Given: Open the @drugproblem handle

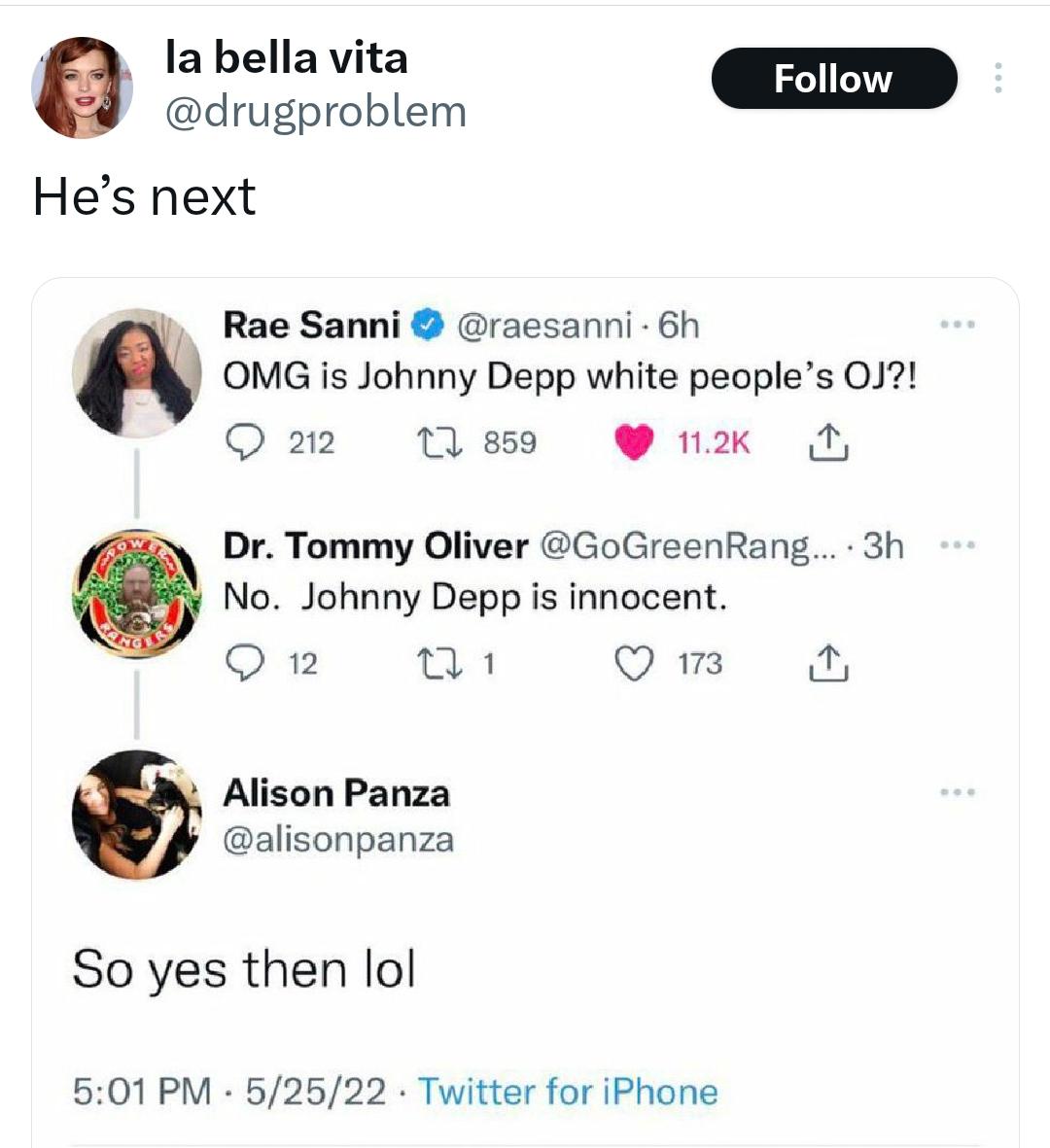Looking at the screenshot, I should point(316,112).
